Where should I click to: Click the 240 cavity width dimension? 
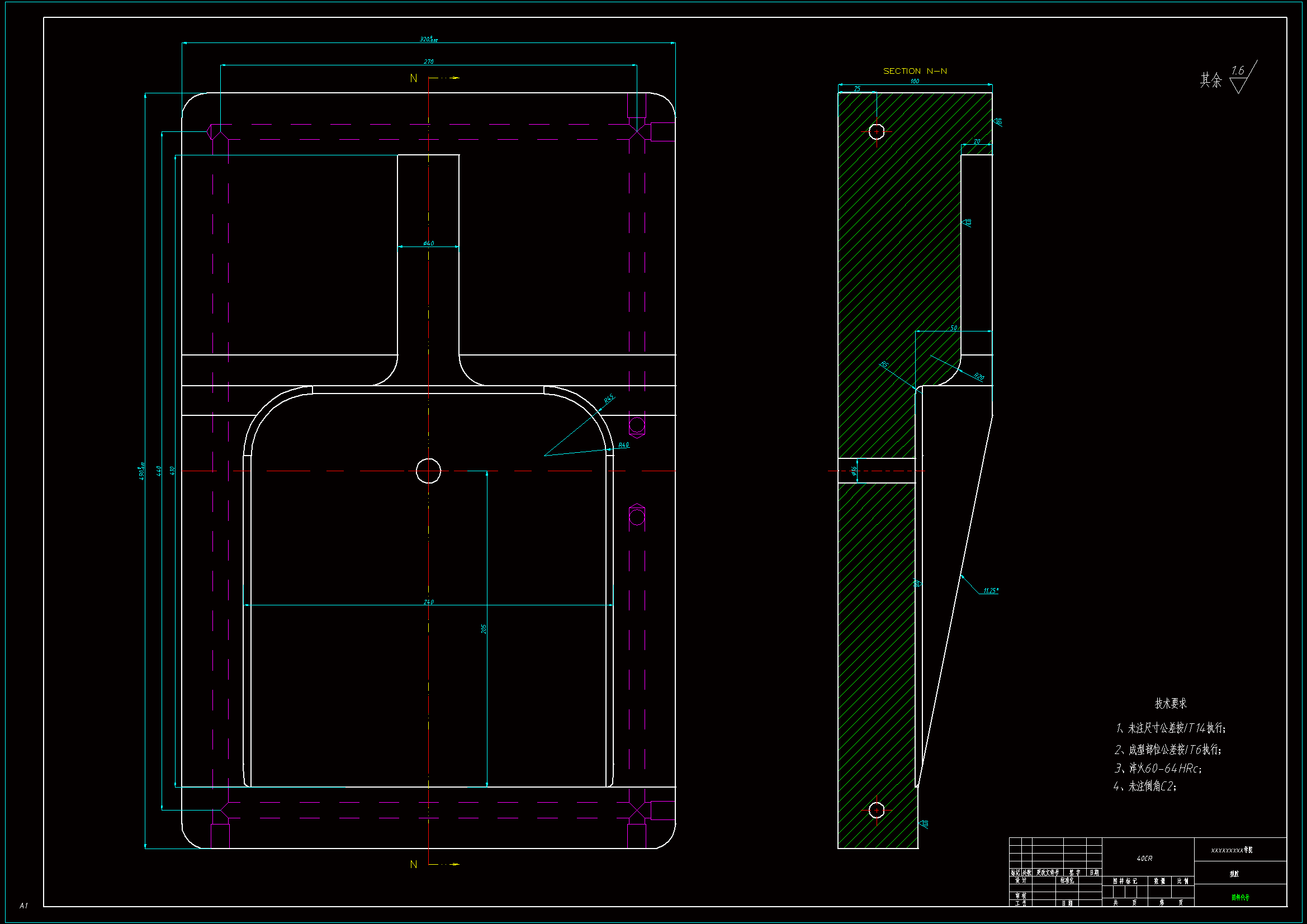point(429,602)
